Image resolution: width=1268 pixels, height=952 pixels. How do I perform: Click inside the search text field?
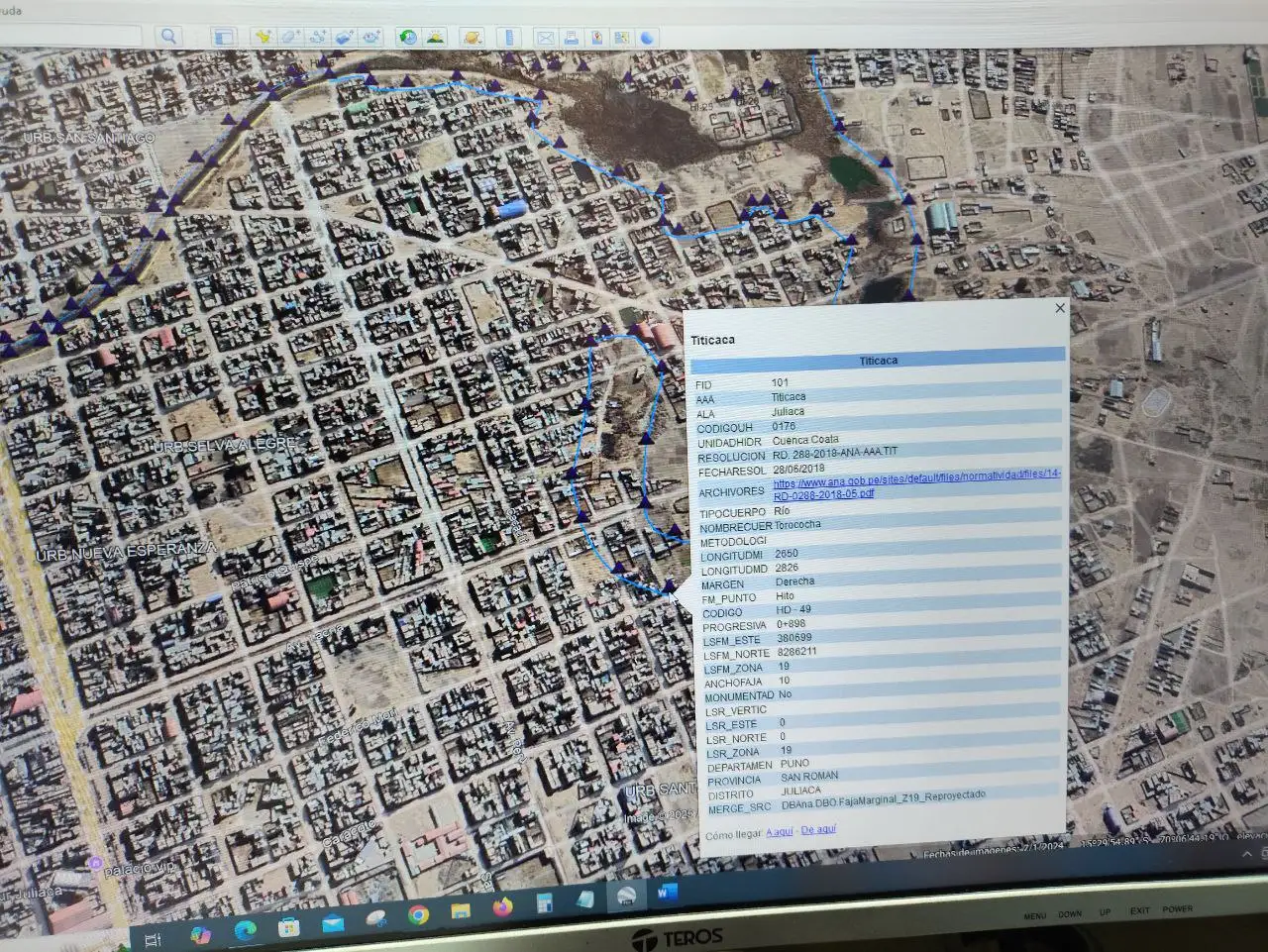(69, 37)
